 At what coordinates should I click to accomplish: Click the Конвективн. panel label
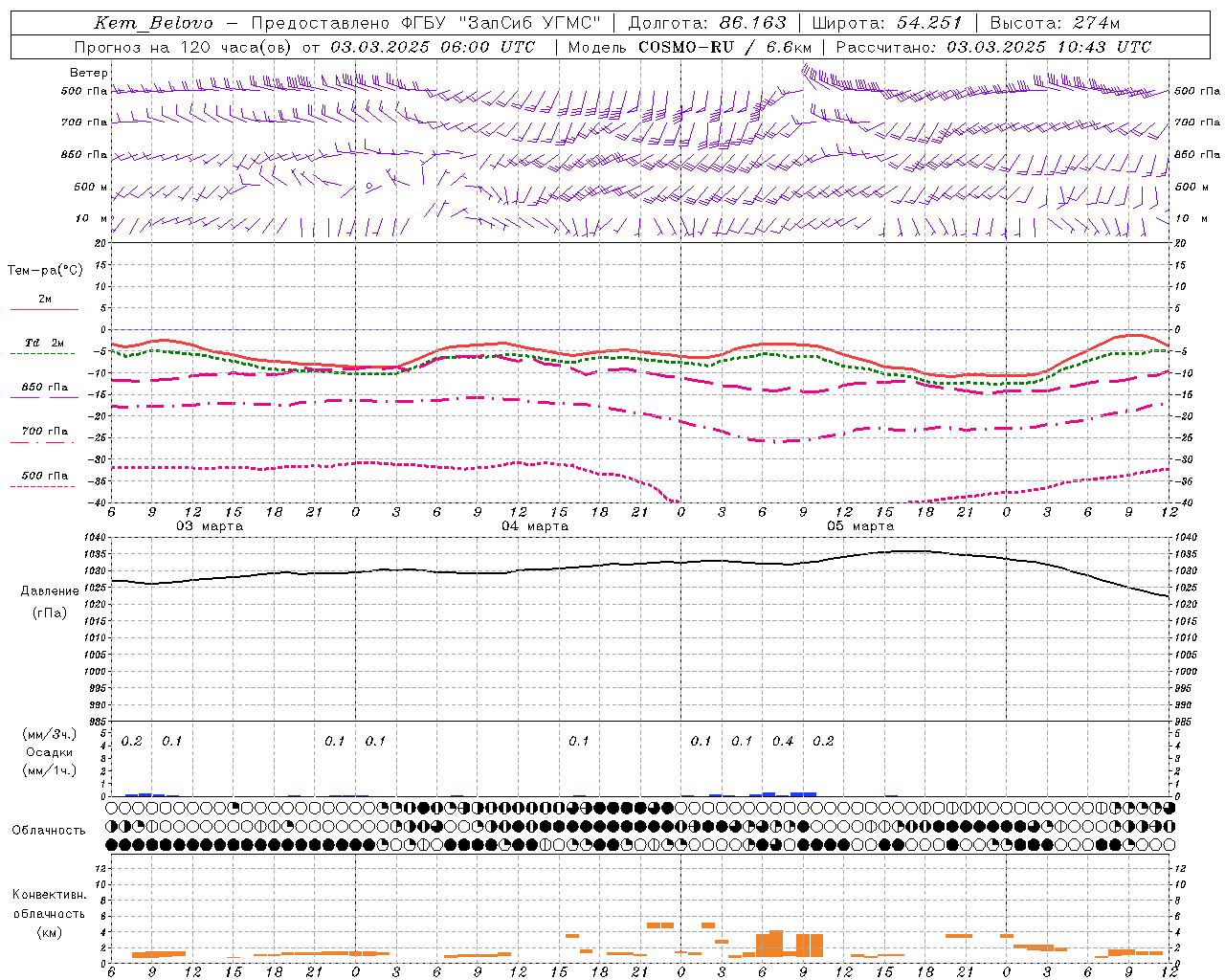point(49,895)
